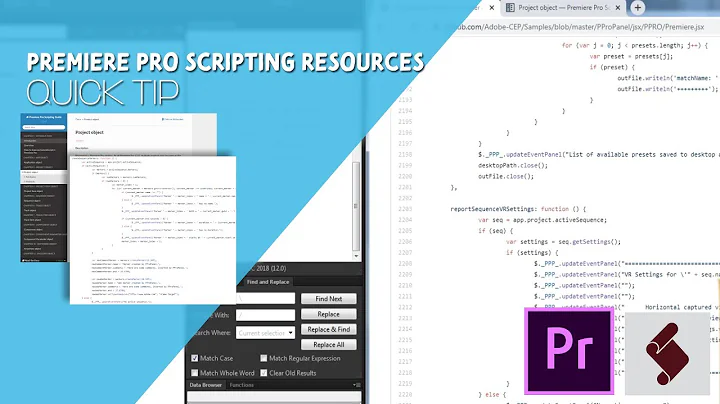Click line number 2198 in GitHub gutter
This screenshot has width=720, height=404.
coord(405,154)
